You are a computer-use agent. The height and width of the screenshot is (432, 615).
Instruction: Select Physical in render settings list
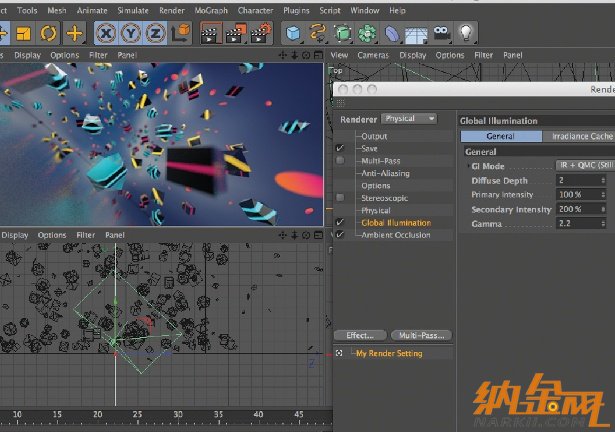click(376, 210)
